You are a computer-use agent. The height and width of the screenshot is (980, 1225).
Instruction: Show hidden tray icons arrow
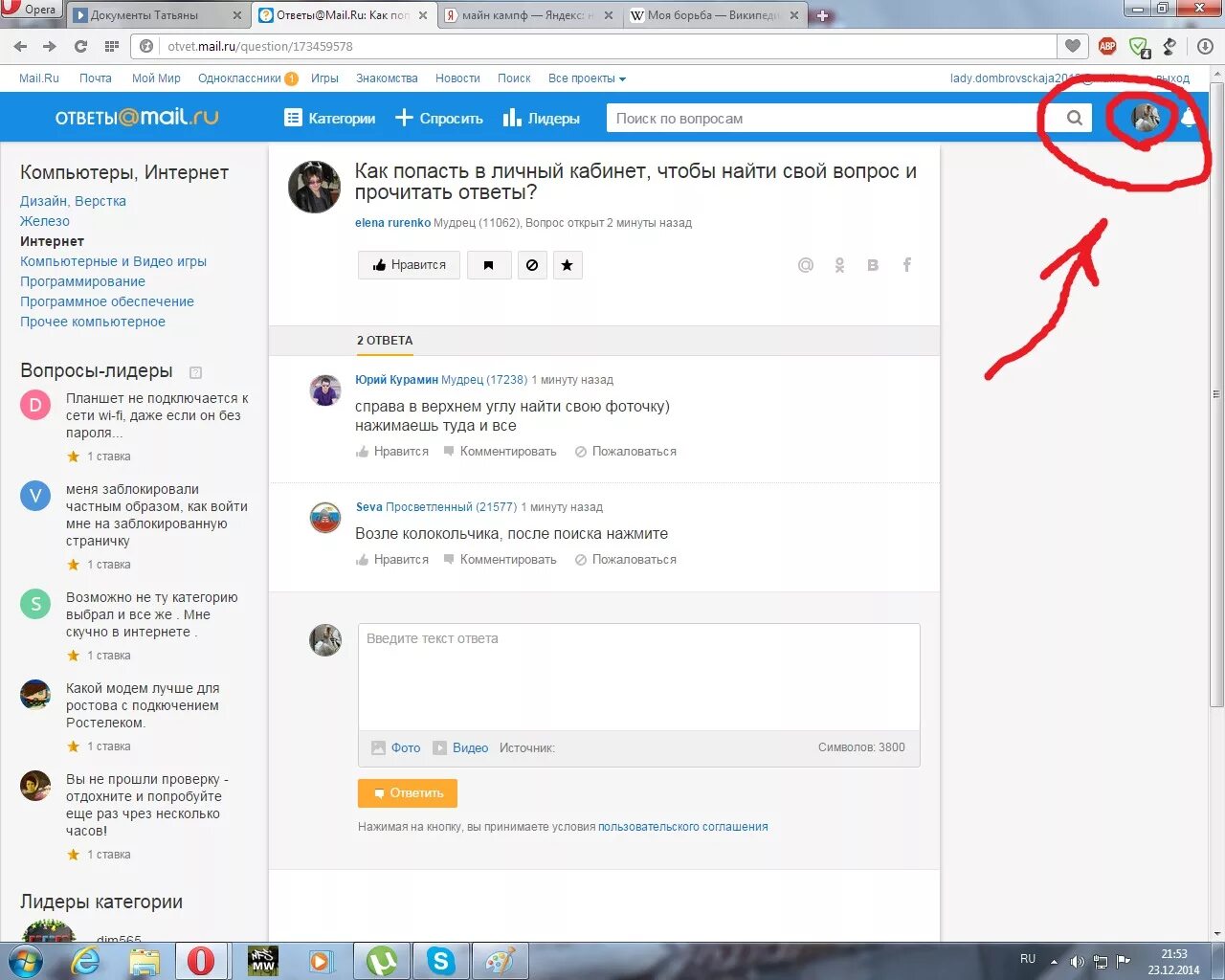click(1054, 961)
